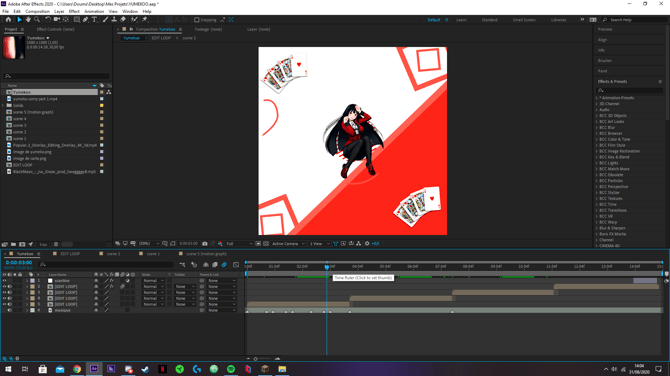This screenshot has height=376, width=670.
Task: Open TrkMat dropdown for layer 2
Action: point(185,287)
